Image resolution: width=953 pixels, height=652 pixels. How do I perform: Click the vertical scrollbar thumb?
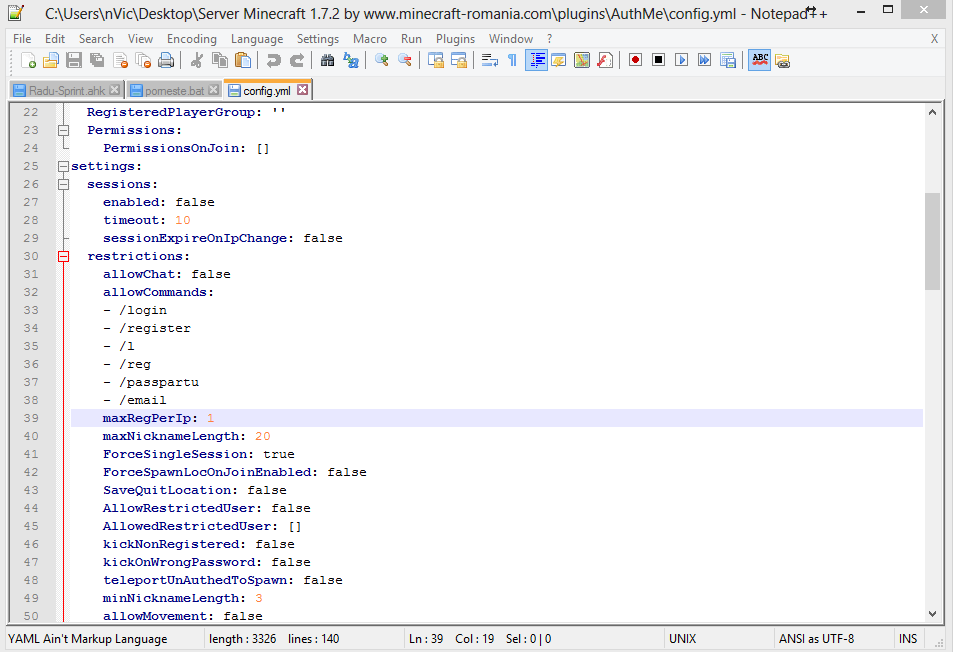[932, 241]
